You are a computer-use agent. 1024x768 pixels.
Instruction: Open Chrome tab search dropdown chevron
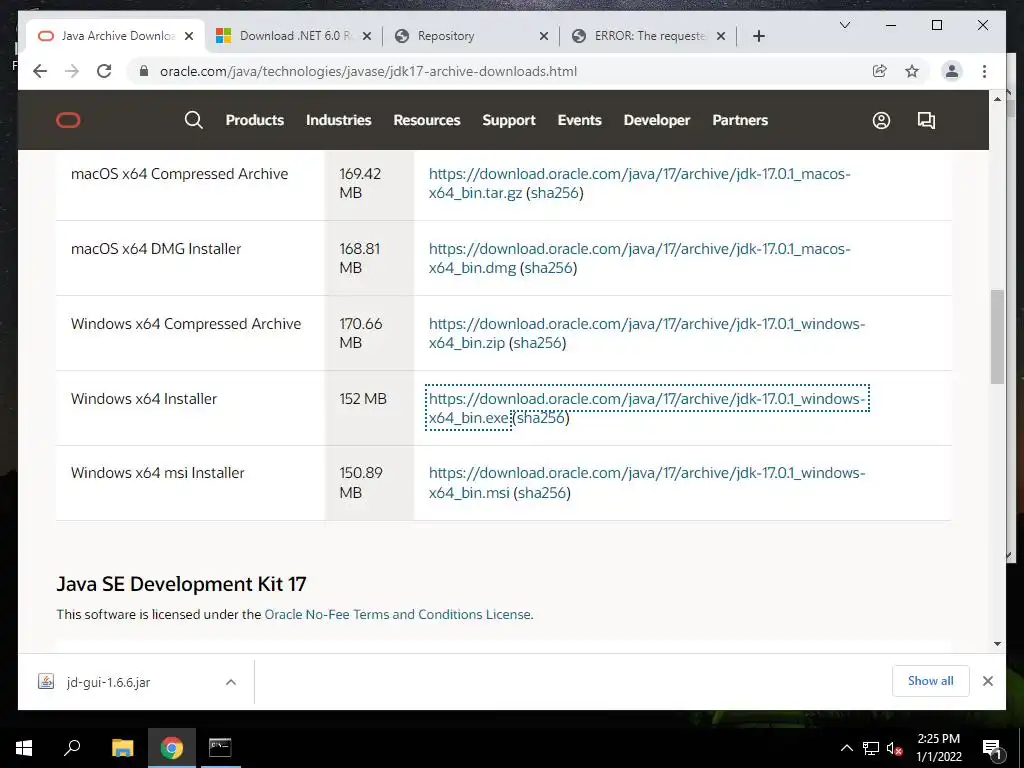pos(844,25)
